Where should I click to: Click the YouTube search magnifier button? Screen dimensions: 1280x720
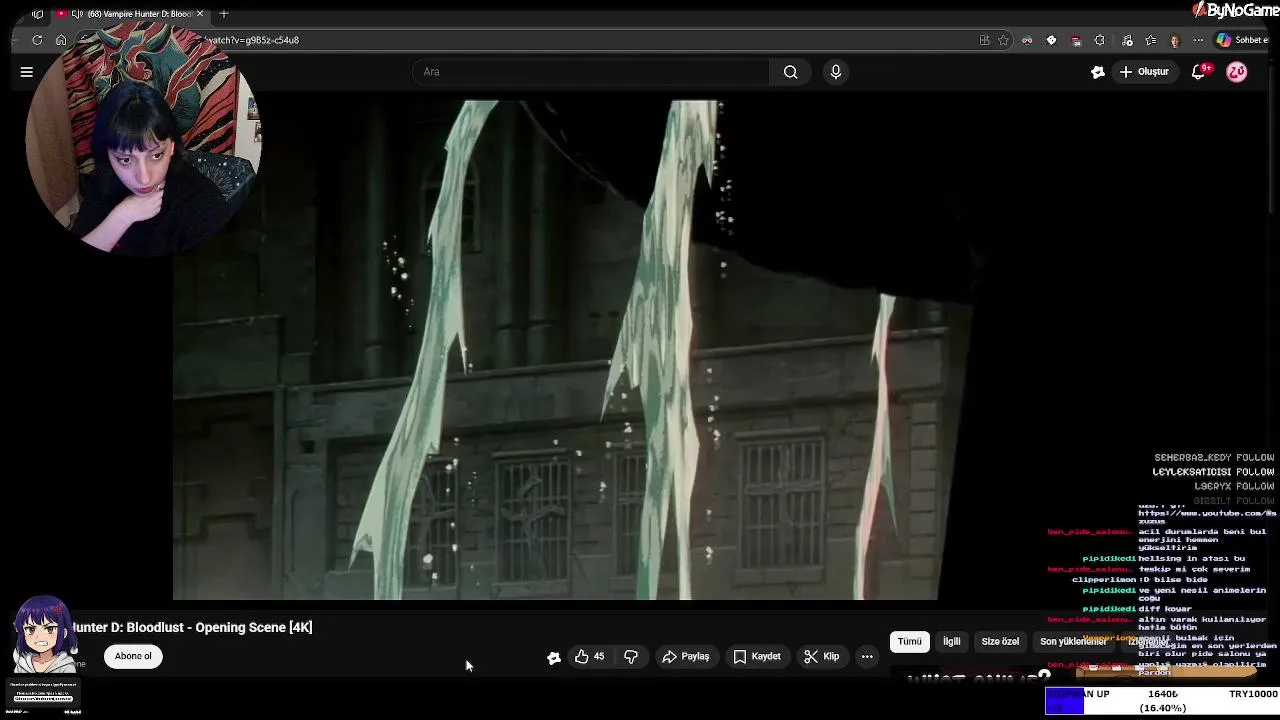(x=790, y=72)
